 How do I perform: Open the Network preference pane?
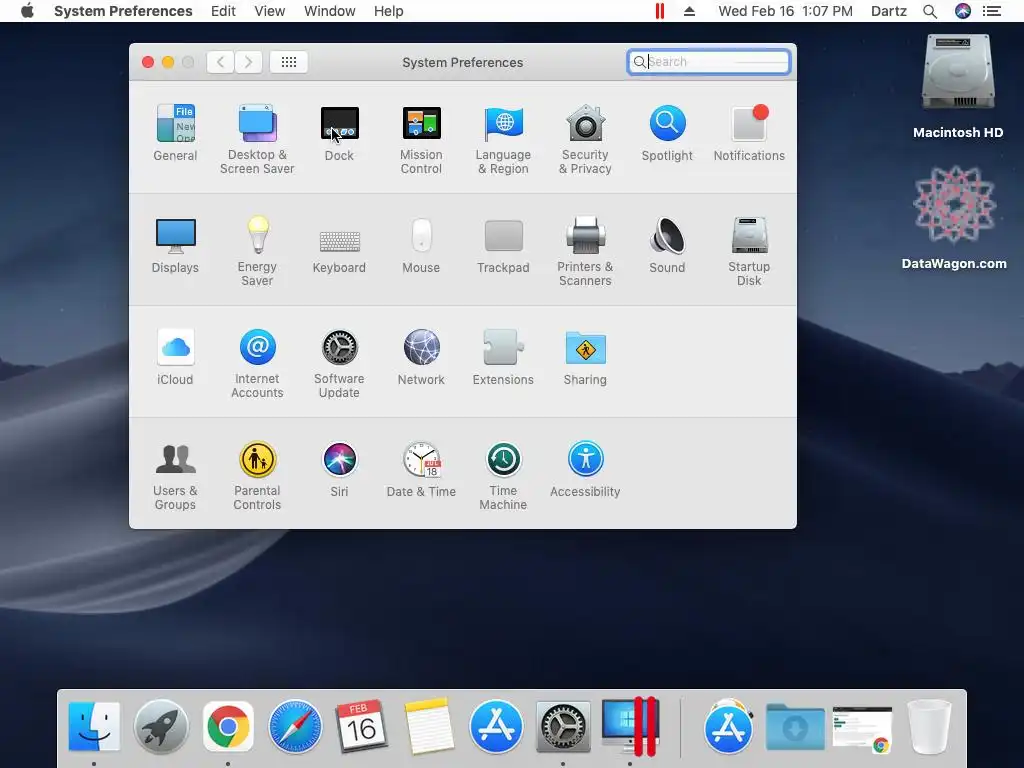pos(421,357)
